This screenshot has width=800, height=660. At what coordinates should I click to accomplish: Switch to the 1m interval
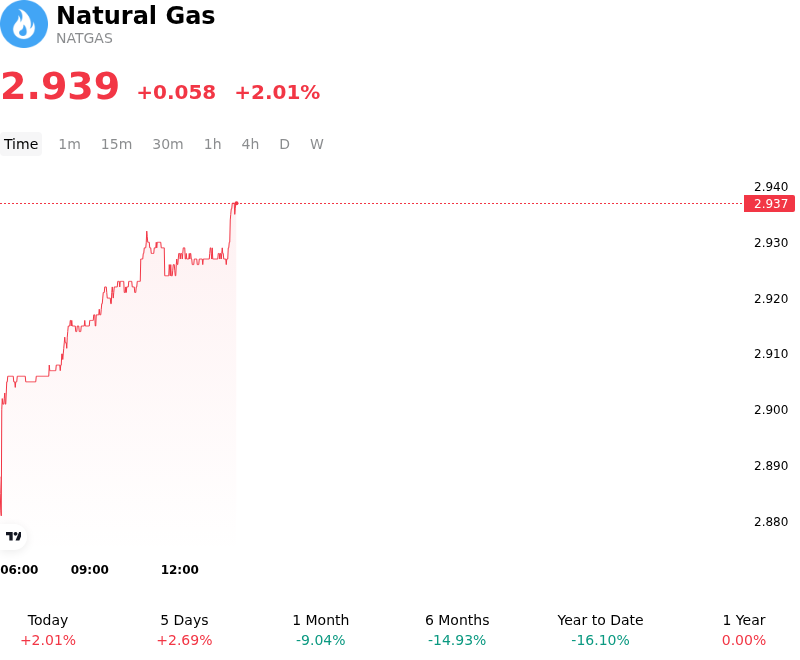point(69,144)
